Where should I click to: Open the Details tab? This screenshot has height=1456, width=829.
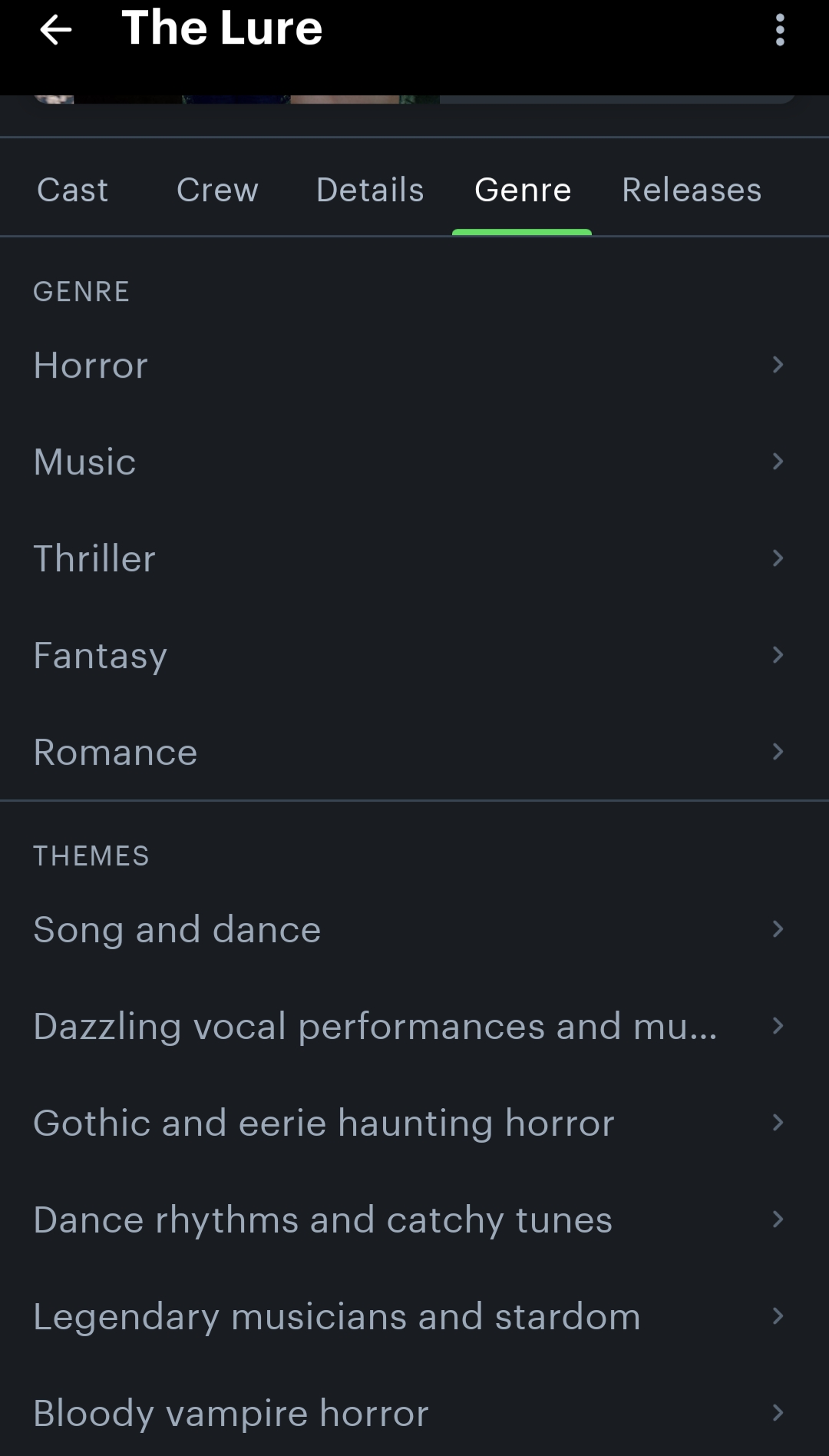tap(370, 190)
